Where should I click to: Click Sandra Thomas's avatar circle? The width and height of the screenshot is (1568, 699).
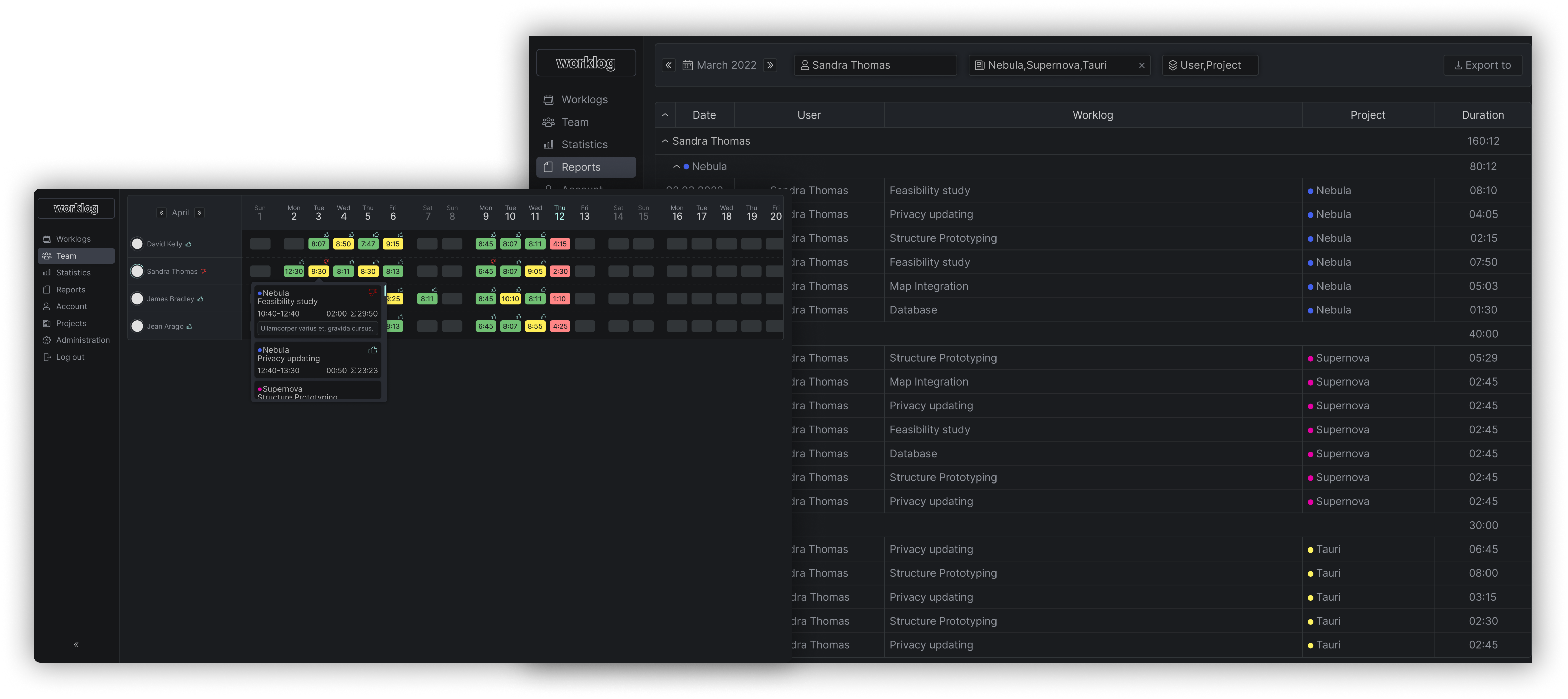pos(137,271)
